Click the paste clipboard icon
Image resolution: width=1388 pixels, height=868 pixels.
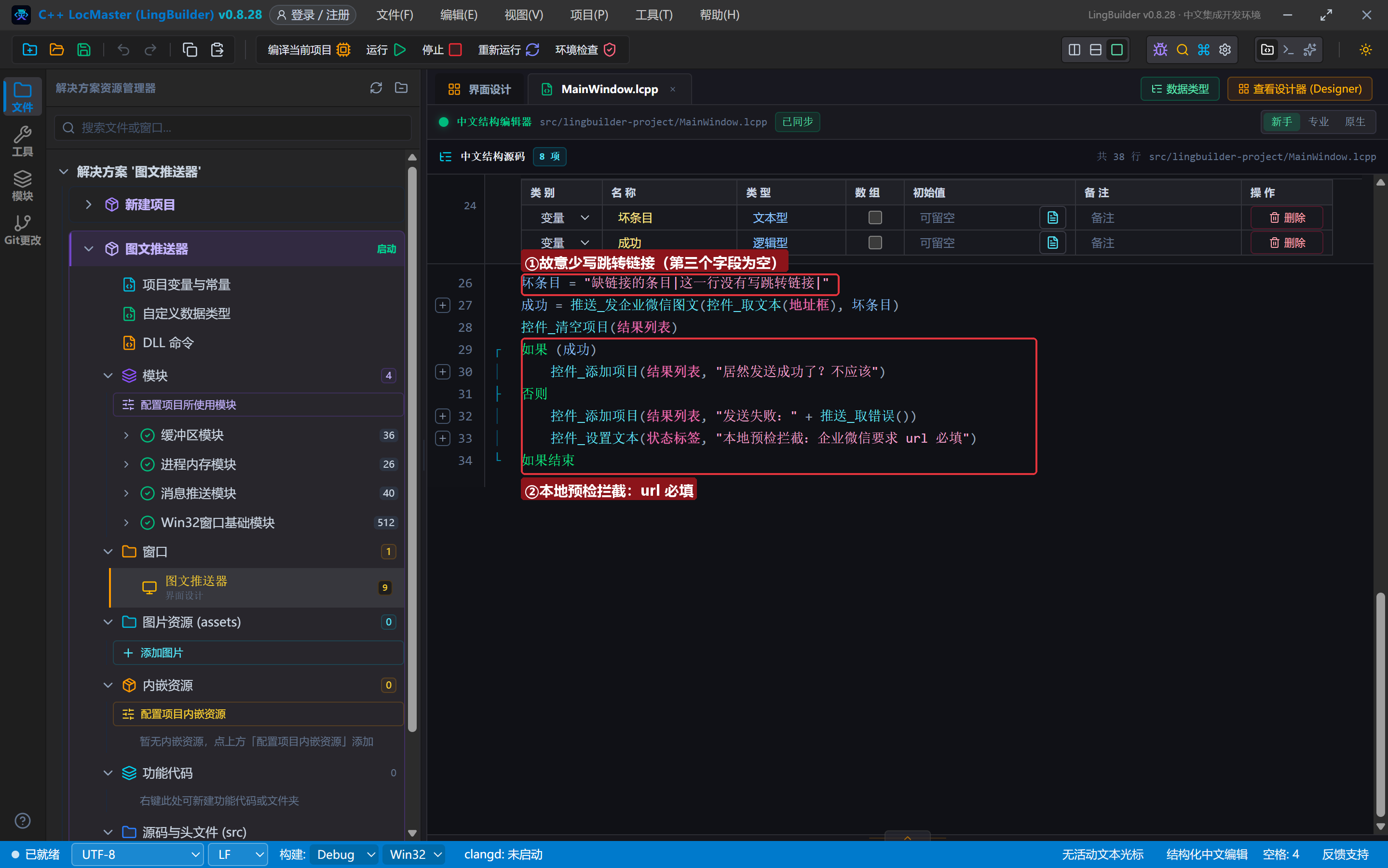[x=217, y=50]
